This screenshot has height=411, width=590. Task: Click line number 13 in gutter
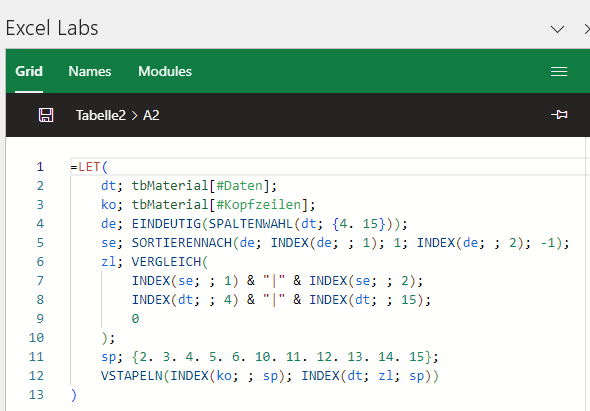coord(36,395)
